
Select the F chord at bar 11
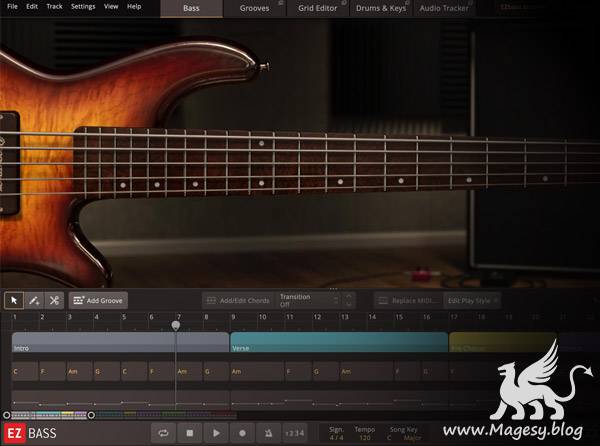click(298, 371)
